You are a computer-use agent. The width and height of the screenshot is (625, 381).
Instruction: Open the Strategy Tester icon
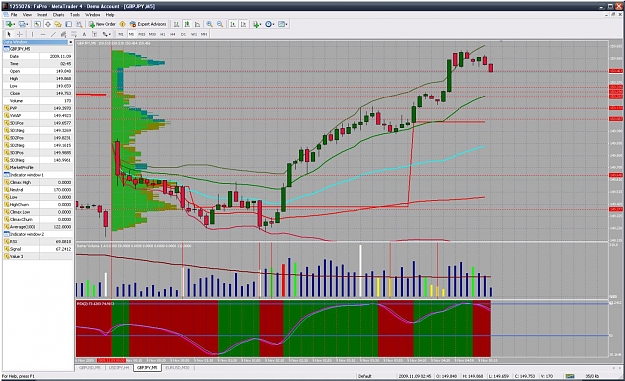coord(79,24)
